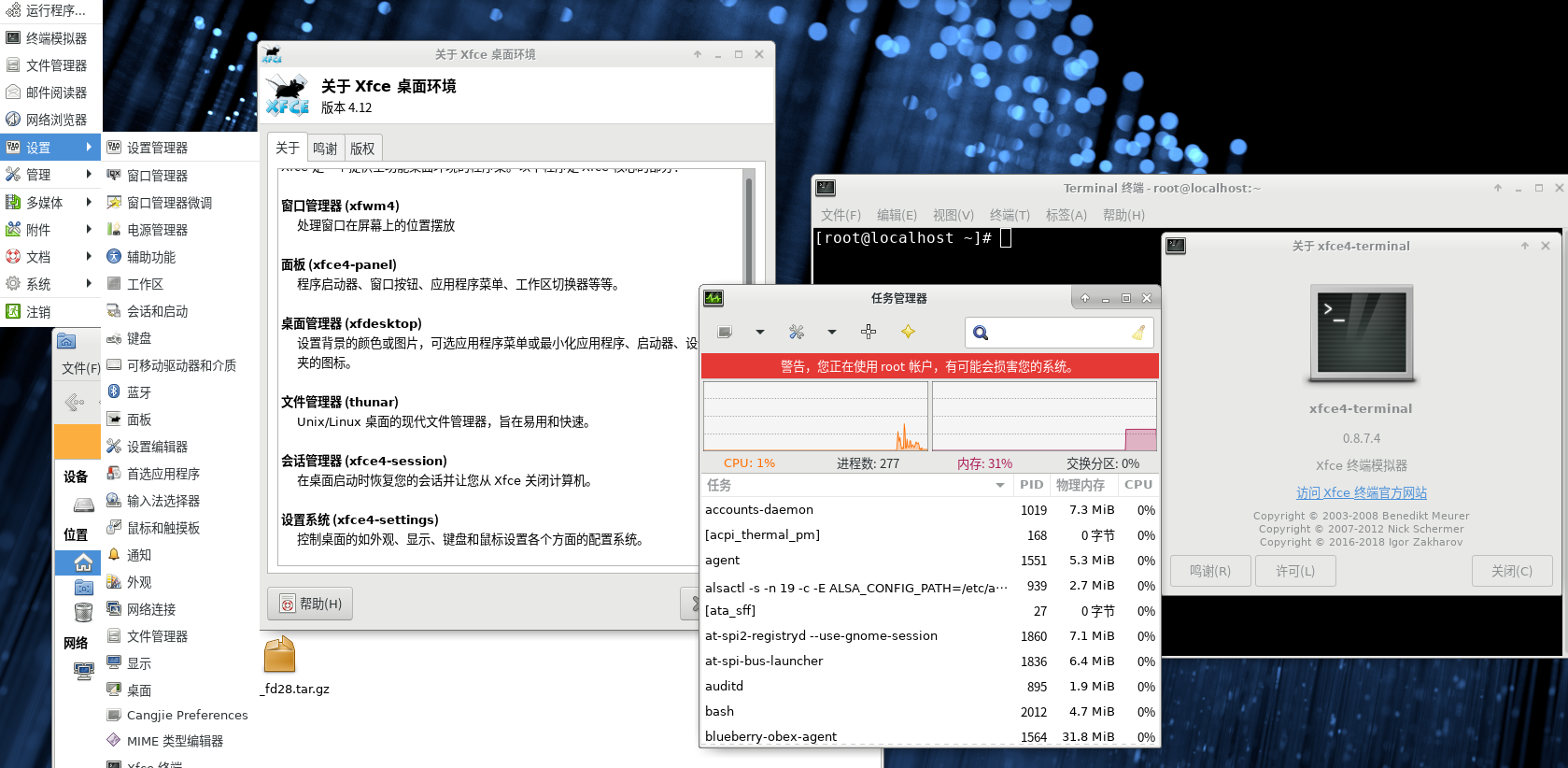Image resolution: width=1568 pixels, height=768 pixels.
Task: Open 可移动驱动器和介质 settings entry
Action: (179, 365)
